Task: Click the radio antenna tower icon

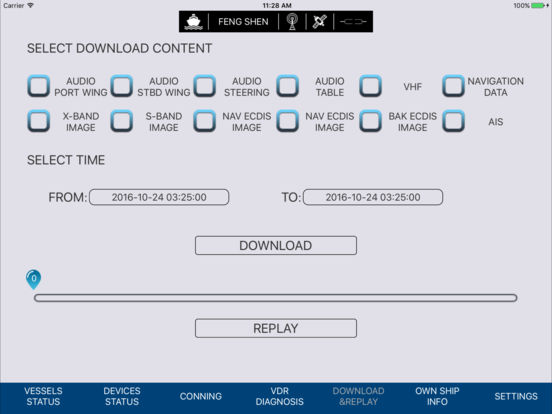Action: [x=292, y=21]
